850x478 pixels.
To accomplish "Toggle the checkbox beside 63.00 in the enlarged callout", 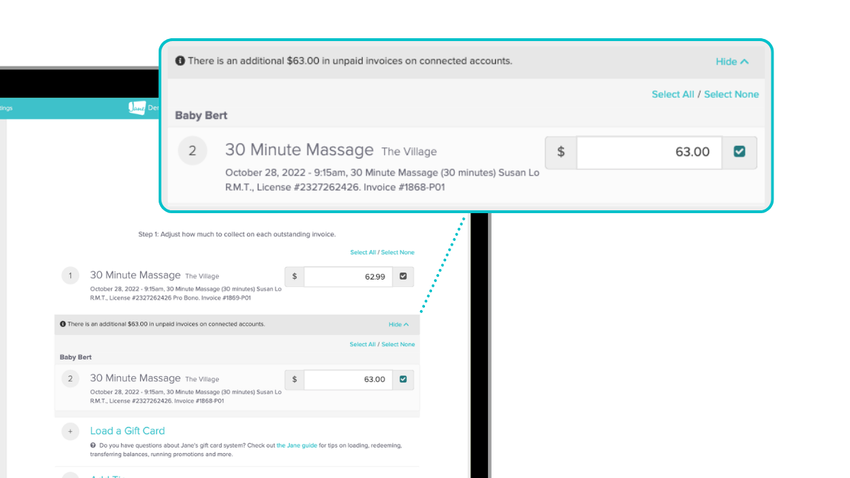I will point(739,152).
